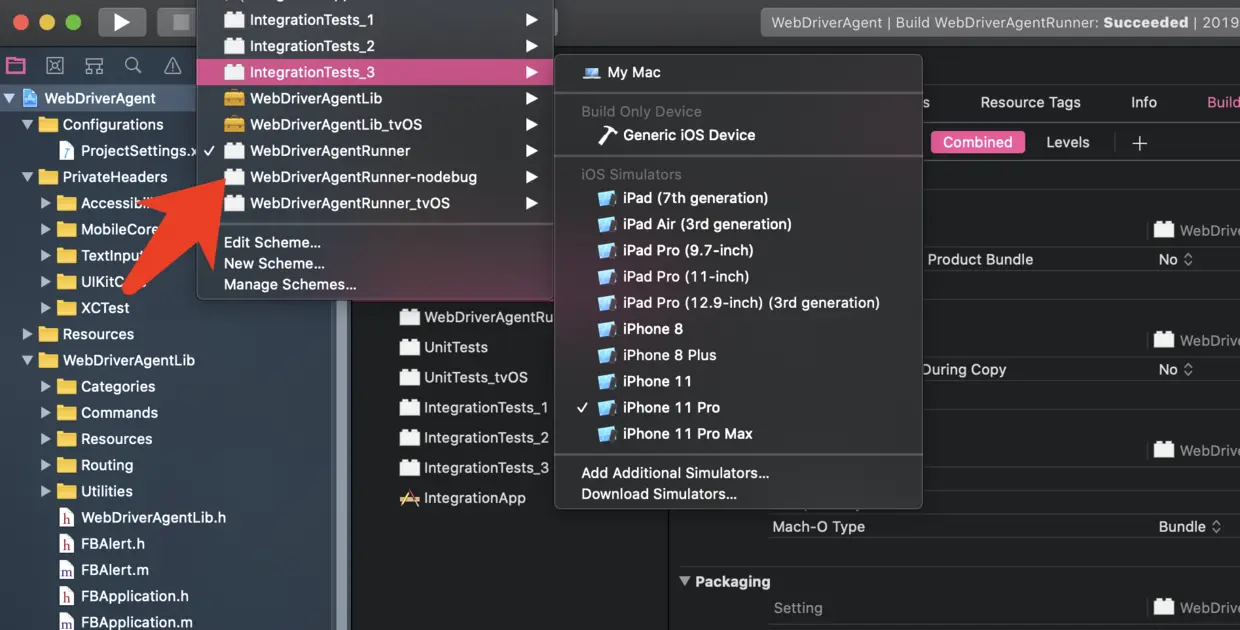Open the Project navigator folder icon
This screenshot has height=630, width=1240.
16,66
